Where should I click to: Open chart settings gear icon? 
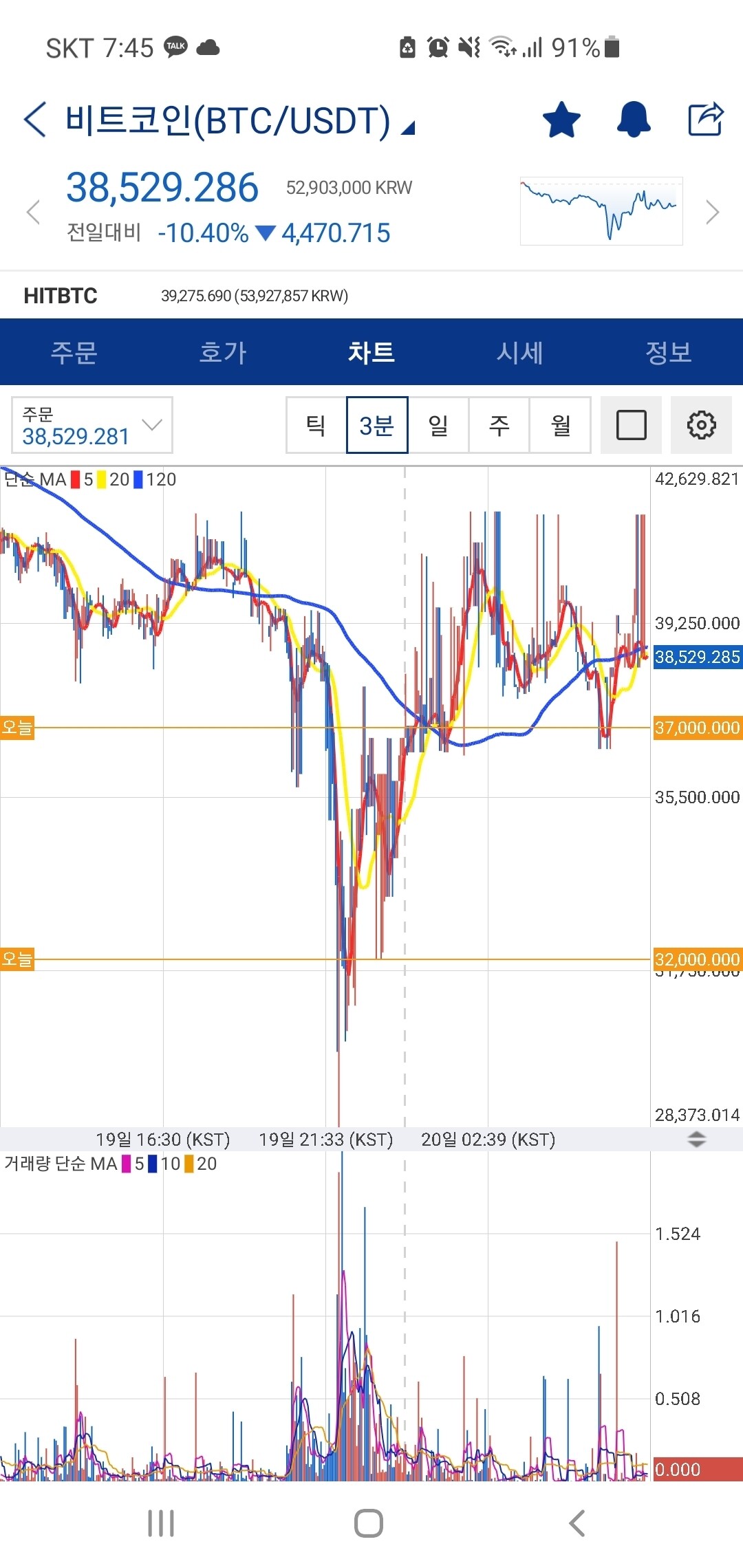coord(700,425)
